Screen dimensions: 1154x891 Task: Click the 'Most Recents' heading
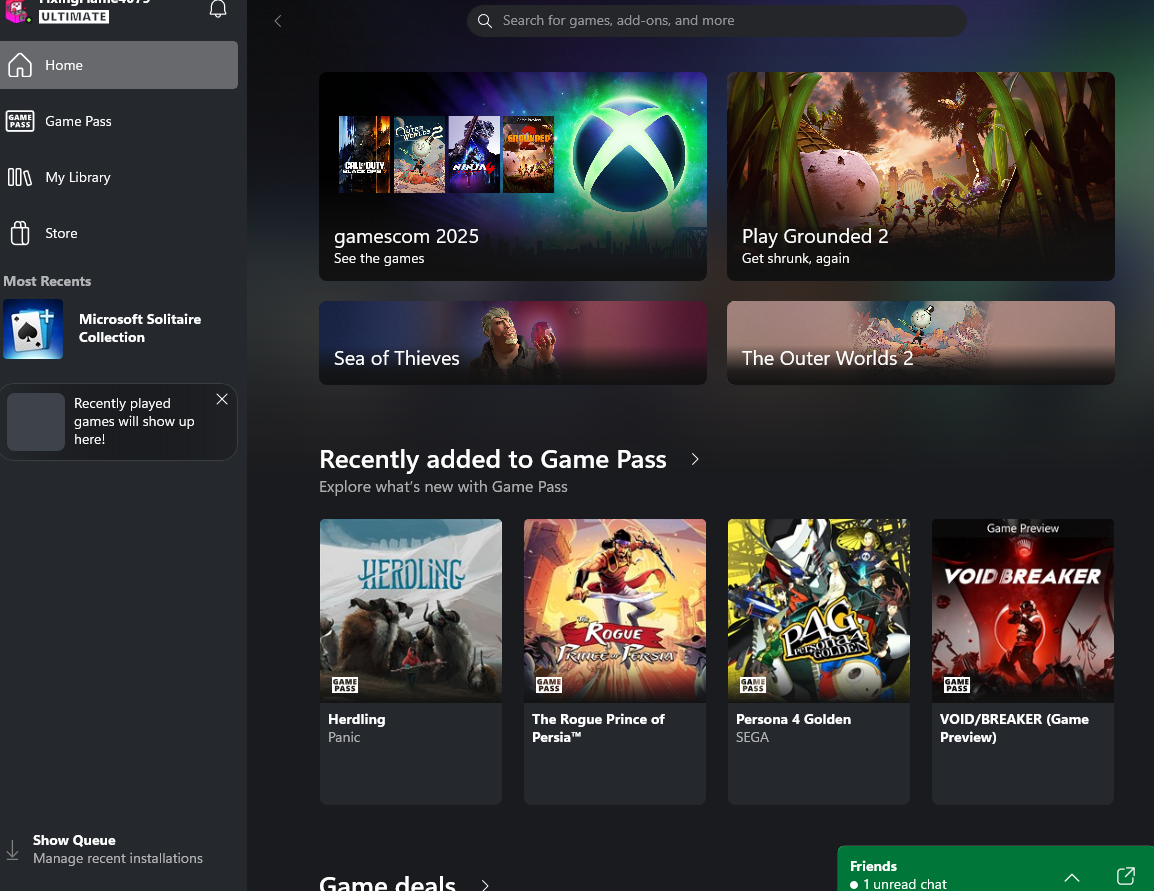[x=47, y=281]
